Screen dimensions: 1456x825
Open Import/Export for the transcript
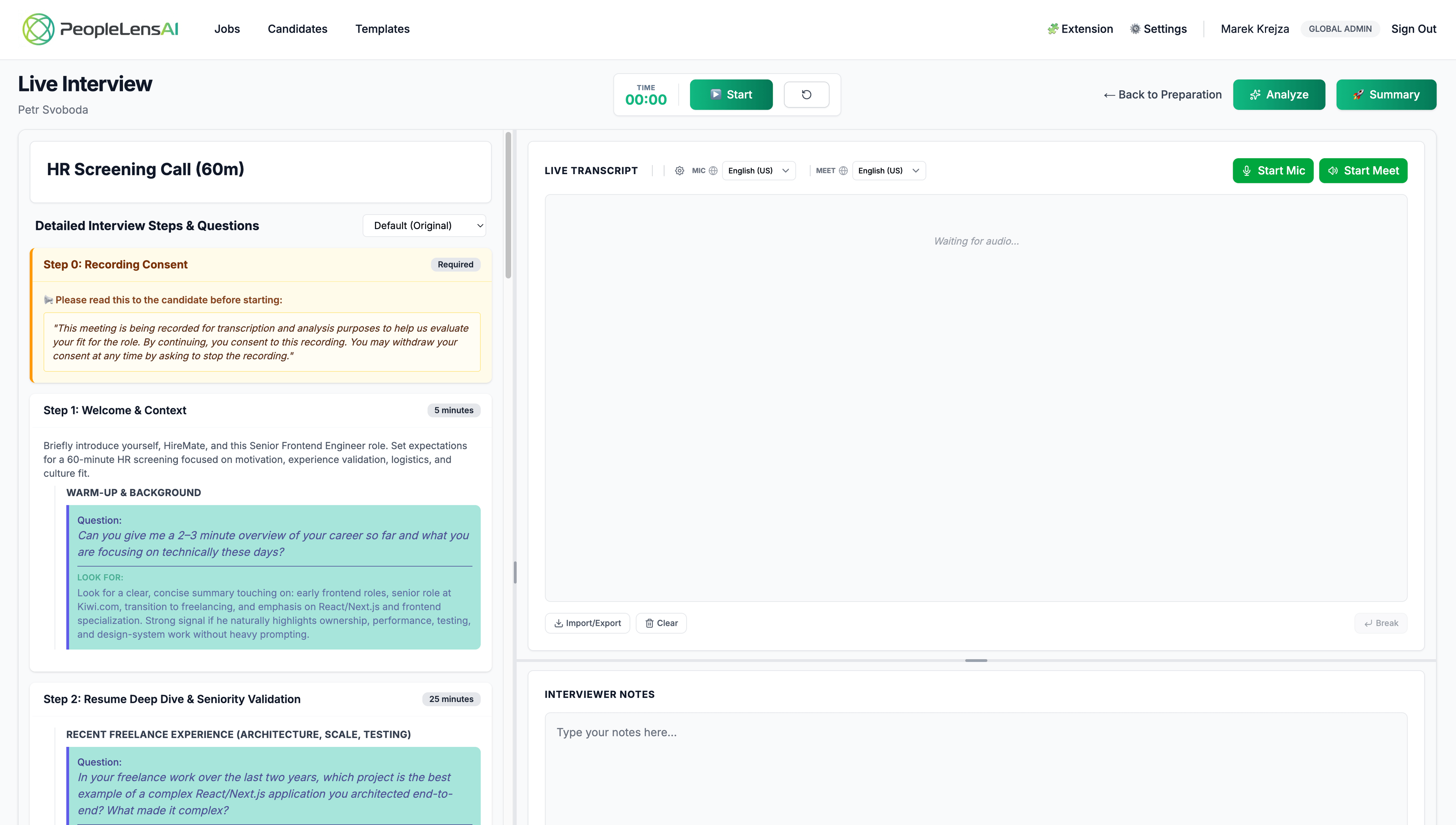[x=587, y=623]
